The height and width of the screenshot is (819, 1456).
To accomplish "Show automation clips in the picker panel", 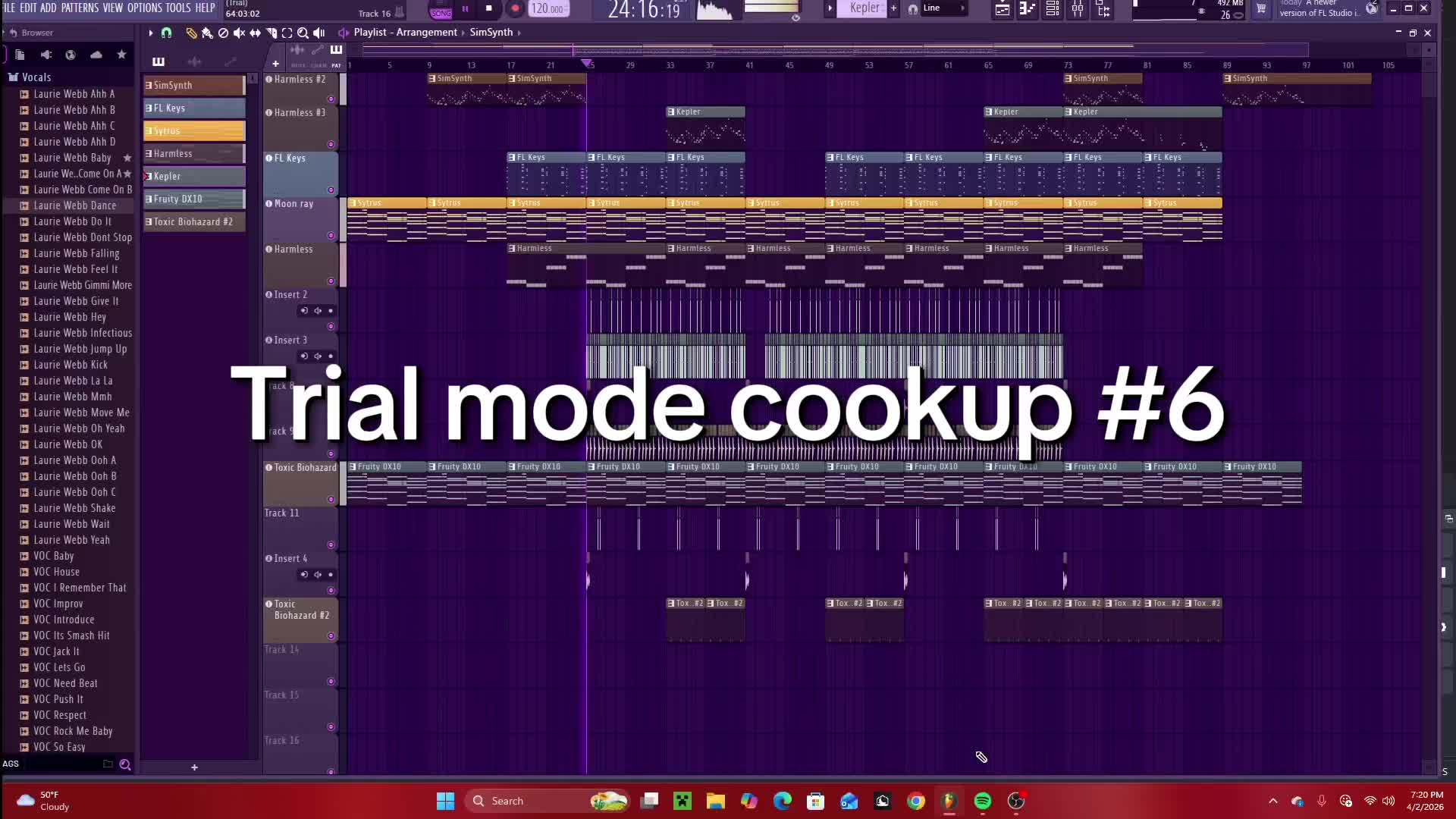I will (231, 61).
